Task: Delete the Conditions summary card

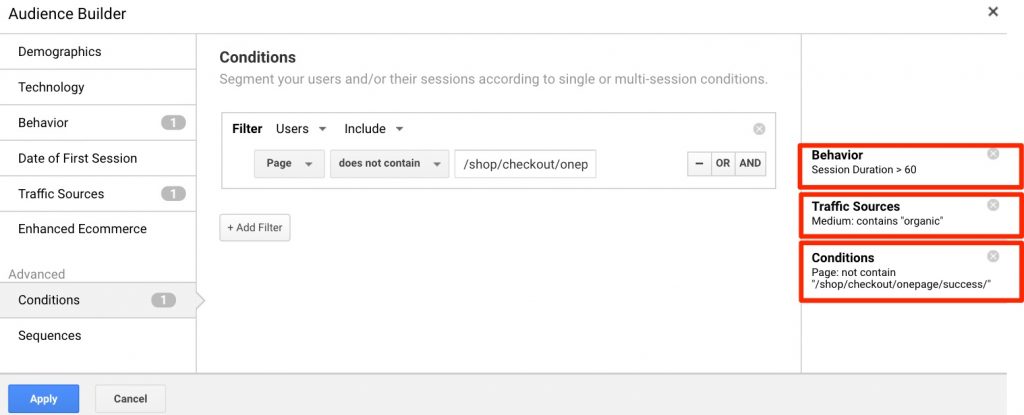Action: (x=993, y=256)
